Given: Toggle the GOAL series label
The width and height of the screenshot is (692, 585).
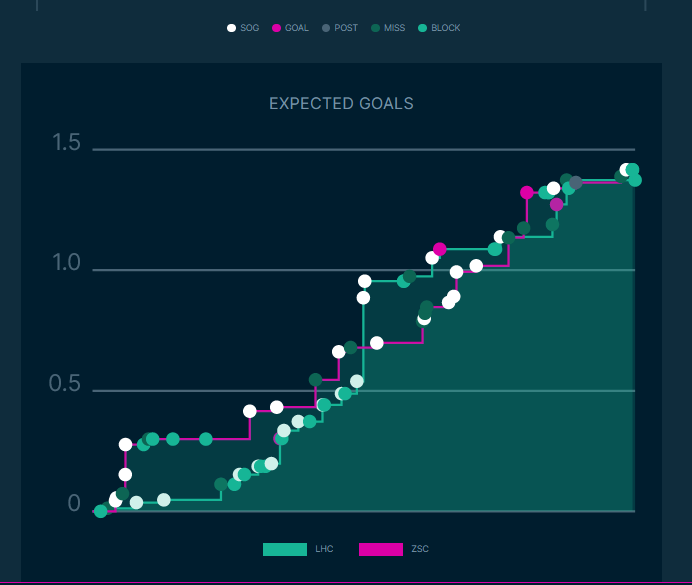Looking at the screenshot, I should pos(297,28).
